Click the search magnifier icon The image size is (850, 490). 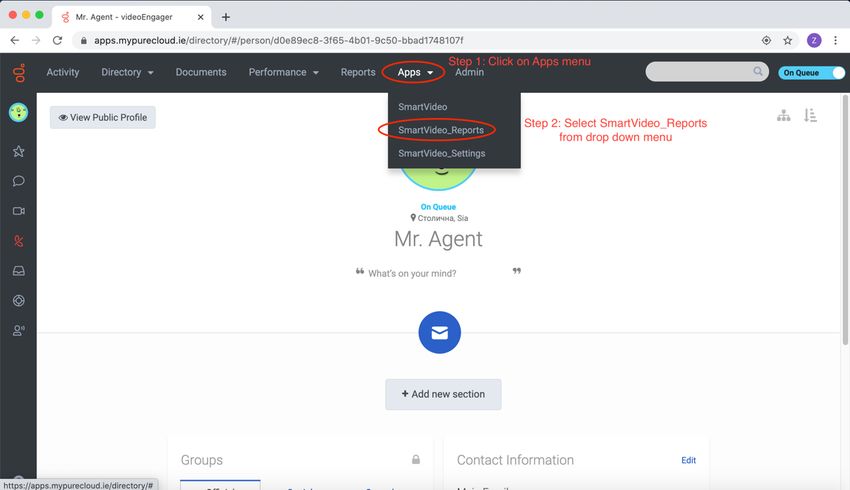coord(757,71)
